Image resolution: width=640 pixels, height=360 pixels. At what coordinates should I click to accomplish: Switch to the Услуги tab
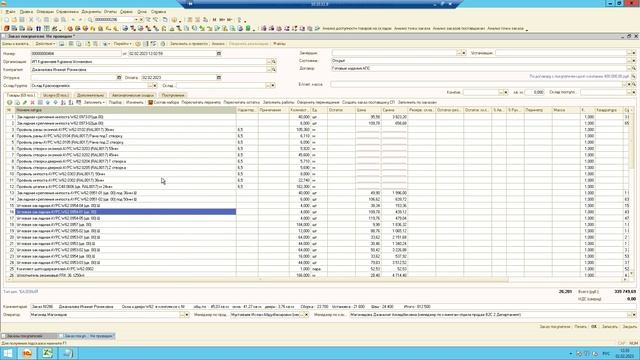(56, 95)
